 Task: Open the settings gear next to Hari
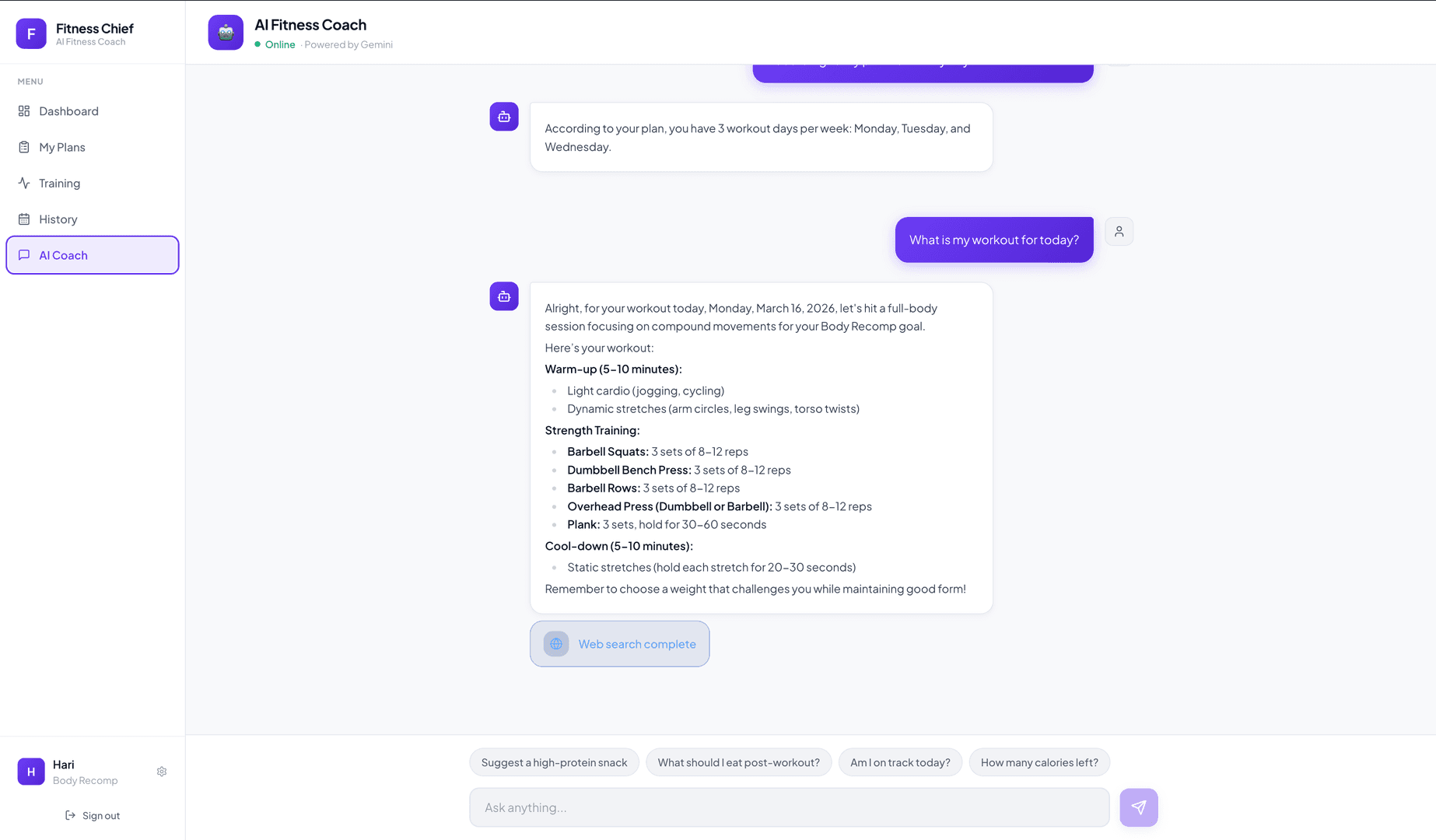[x=162, y=772]
